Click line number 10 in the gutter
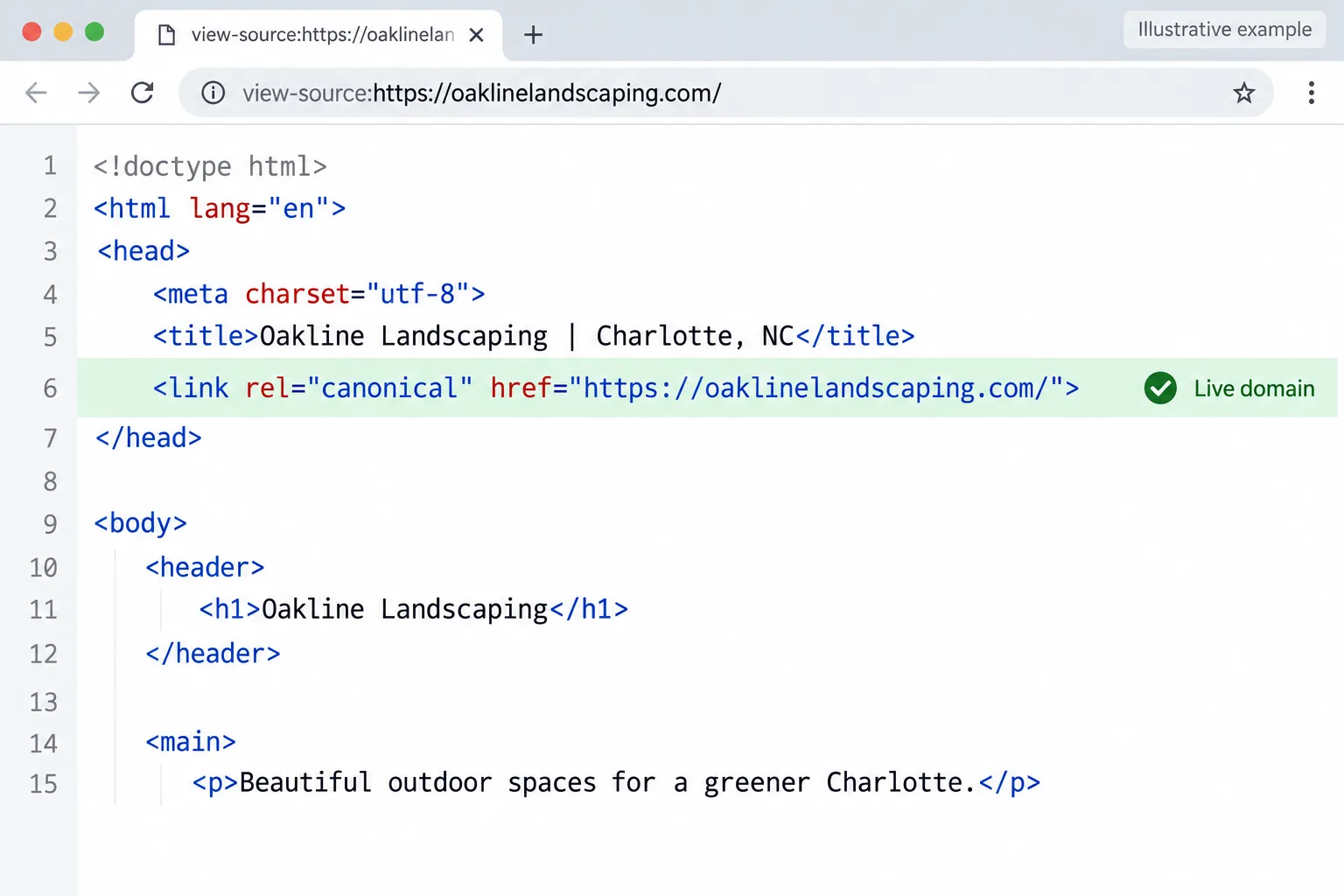The image size is (1344, 896). pyautogui.click(x=44, y=567)
